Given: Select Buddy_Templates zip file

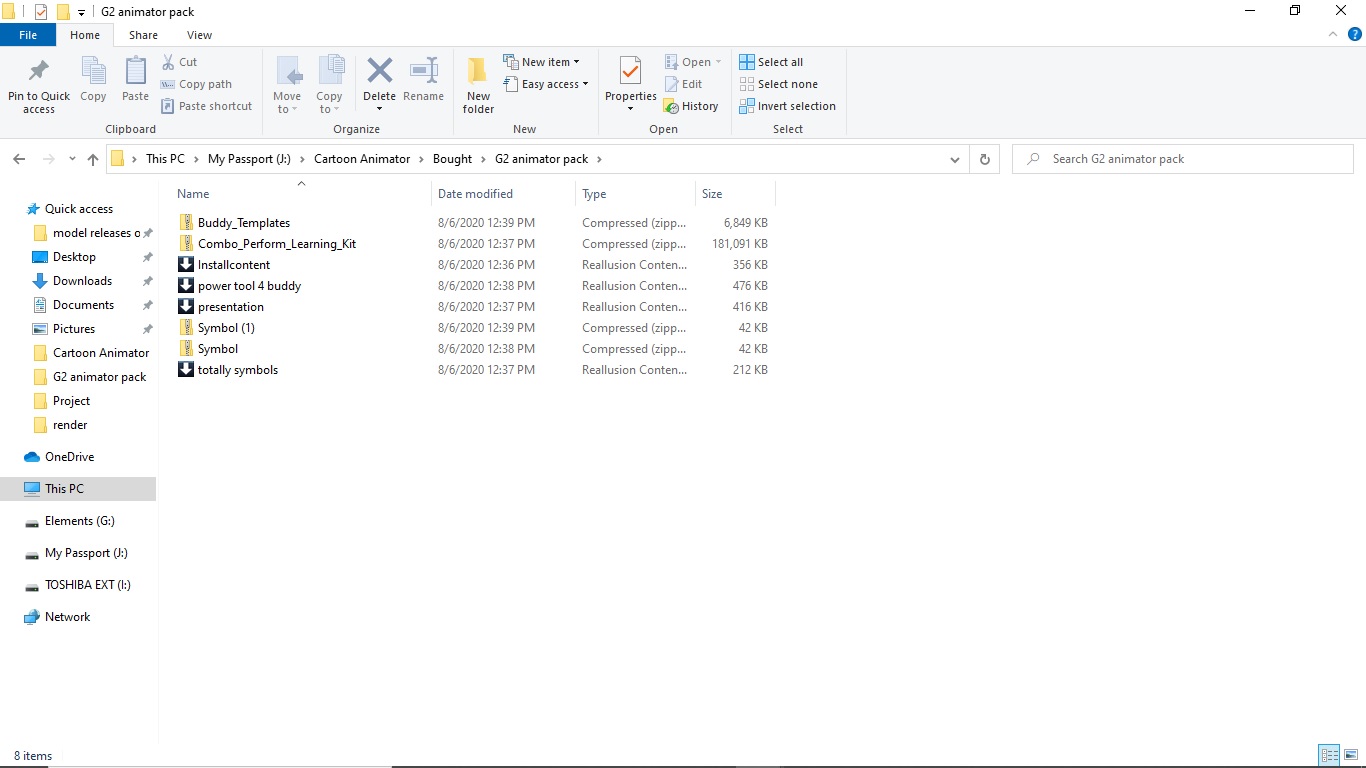Looking at the screenshot, I should tap(243, 223).
